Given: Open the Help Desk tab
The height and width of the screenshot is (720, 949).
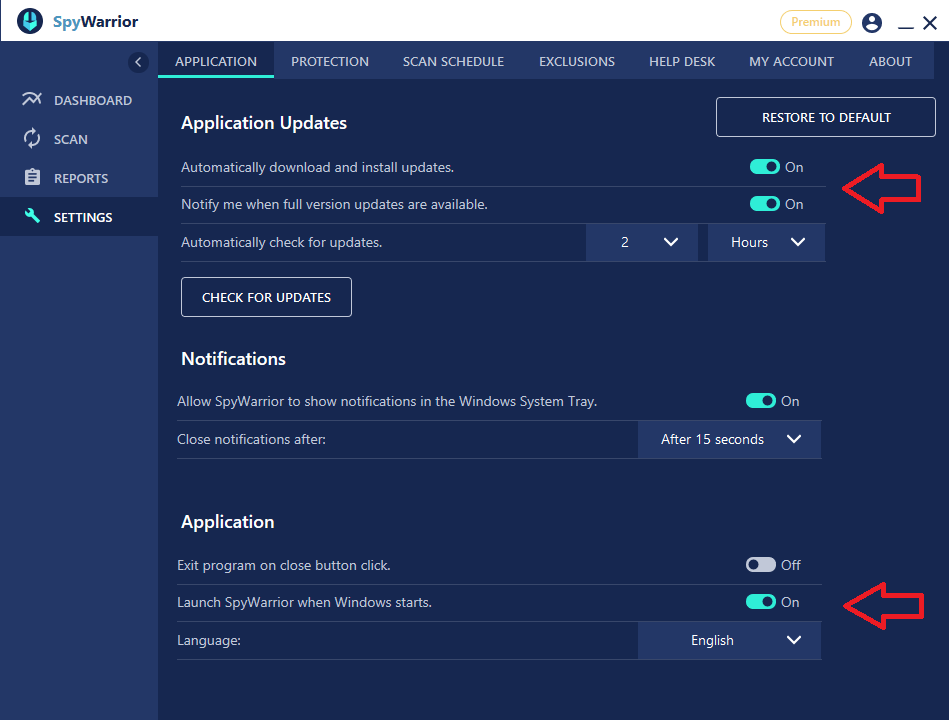Looking at the screenshot, I should click(x=682, y=61).
